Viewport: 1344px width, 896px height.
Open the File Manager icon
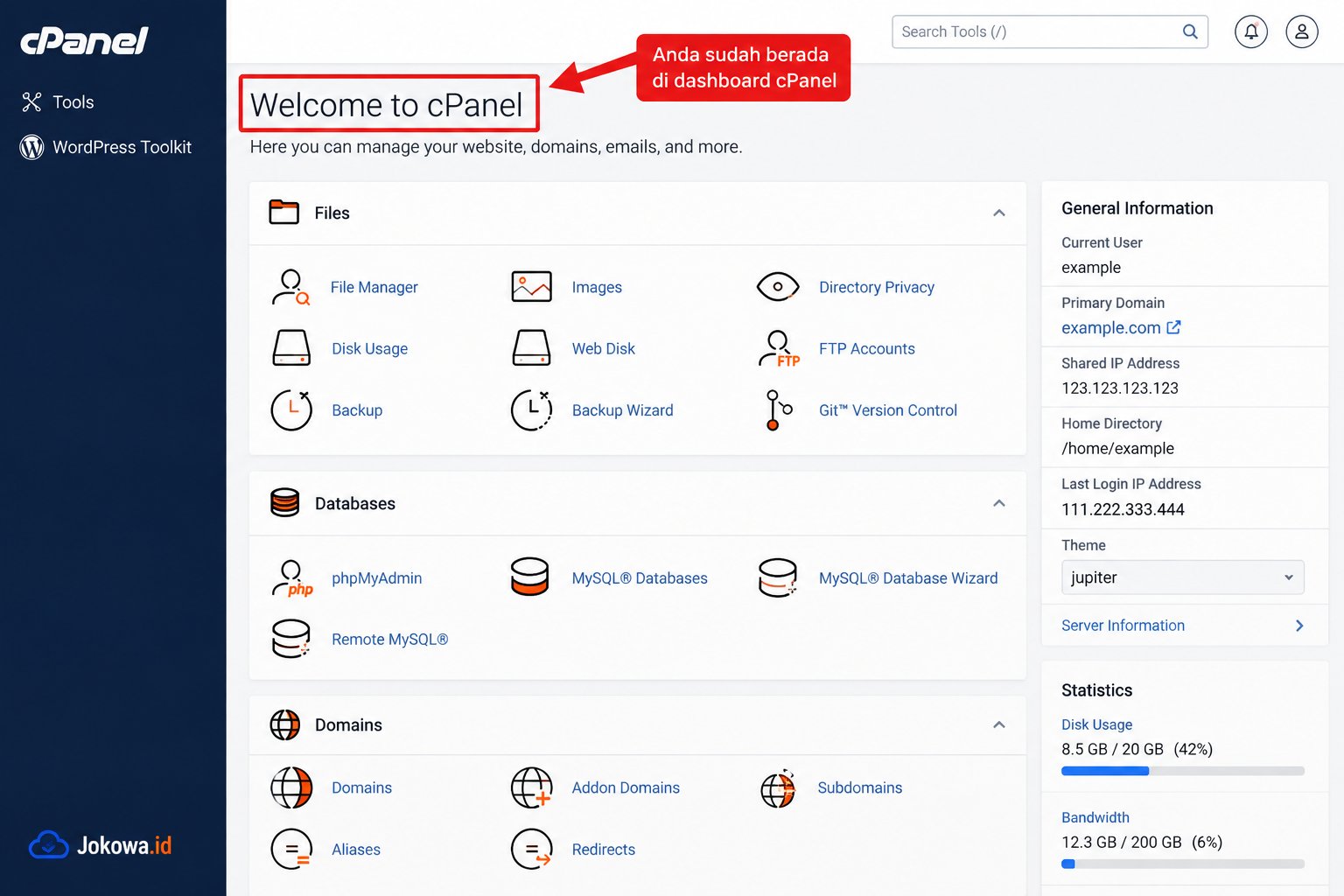290,287
